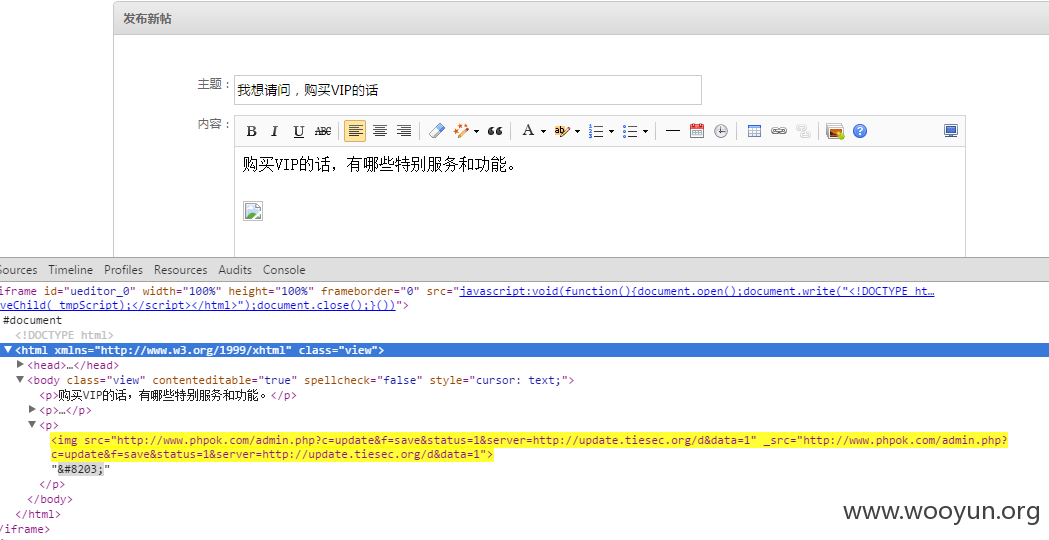
Task: Switch to the Resources tab
Action: pos(181,270)
